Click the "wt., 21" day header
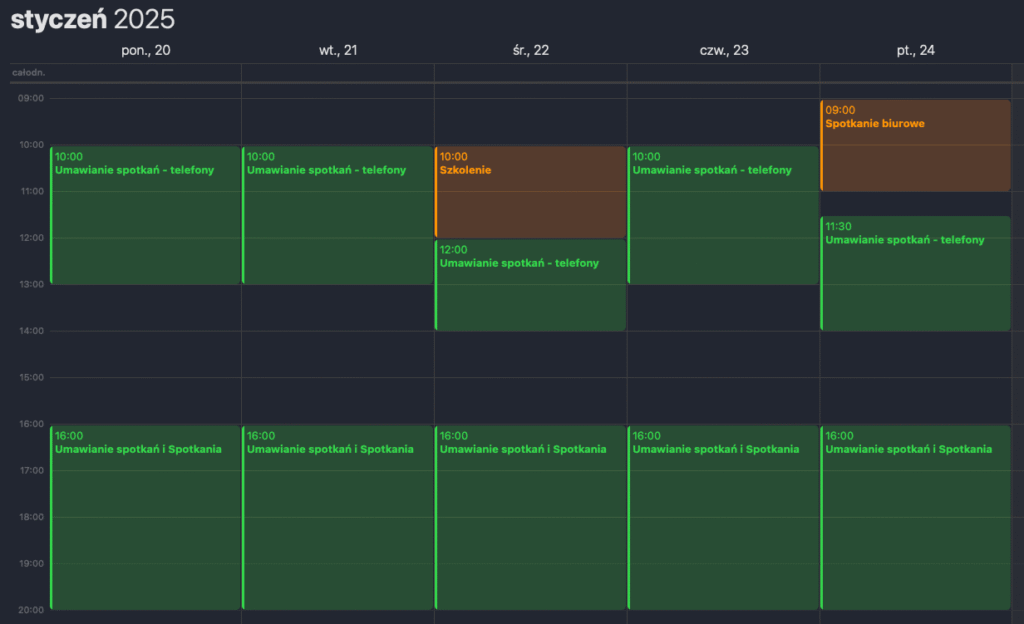 click(x=338, y=50)
